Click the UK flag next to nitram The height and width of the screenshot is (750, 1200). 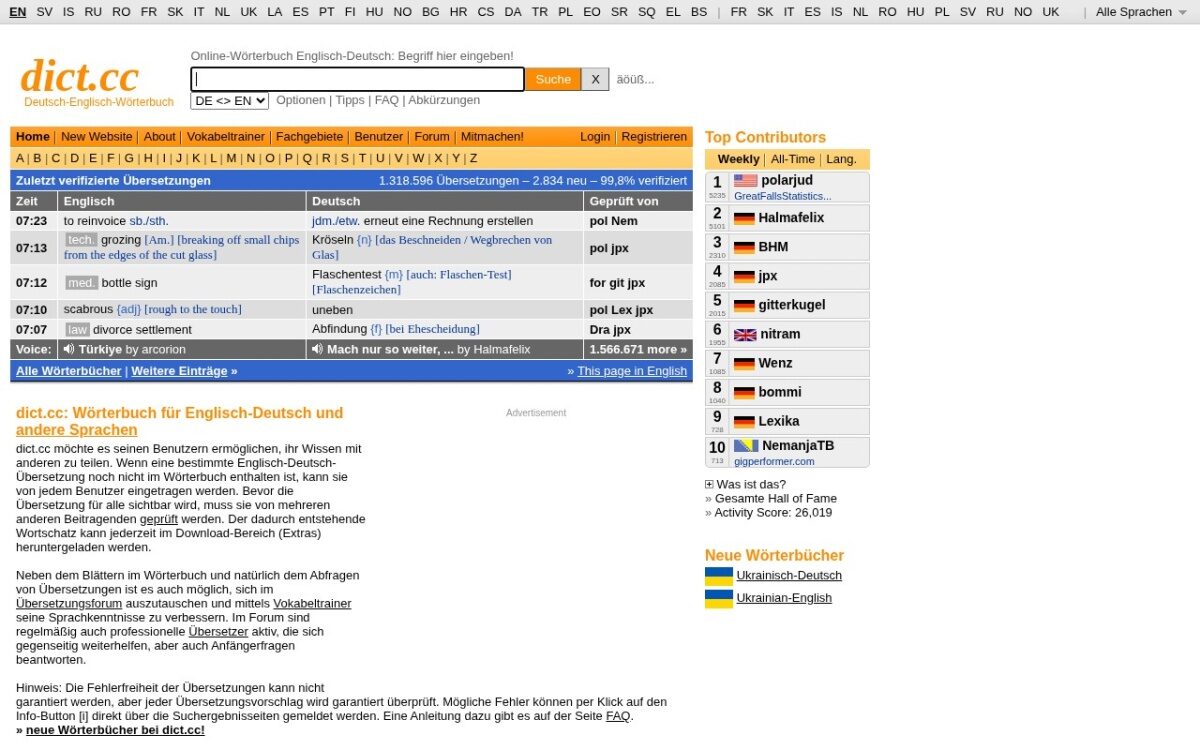[x=744, y=334]
